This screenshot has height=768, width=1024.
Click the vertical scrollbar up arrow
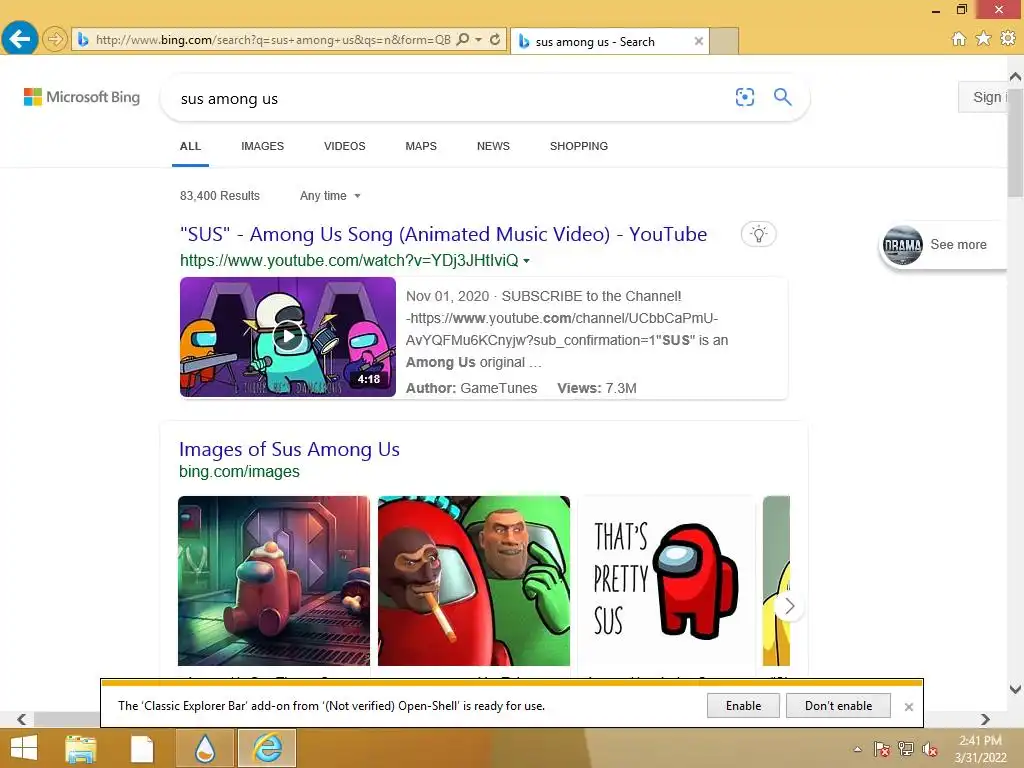(1016, 76)
